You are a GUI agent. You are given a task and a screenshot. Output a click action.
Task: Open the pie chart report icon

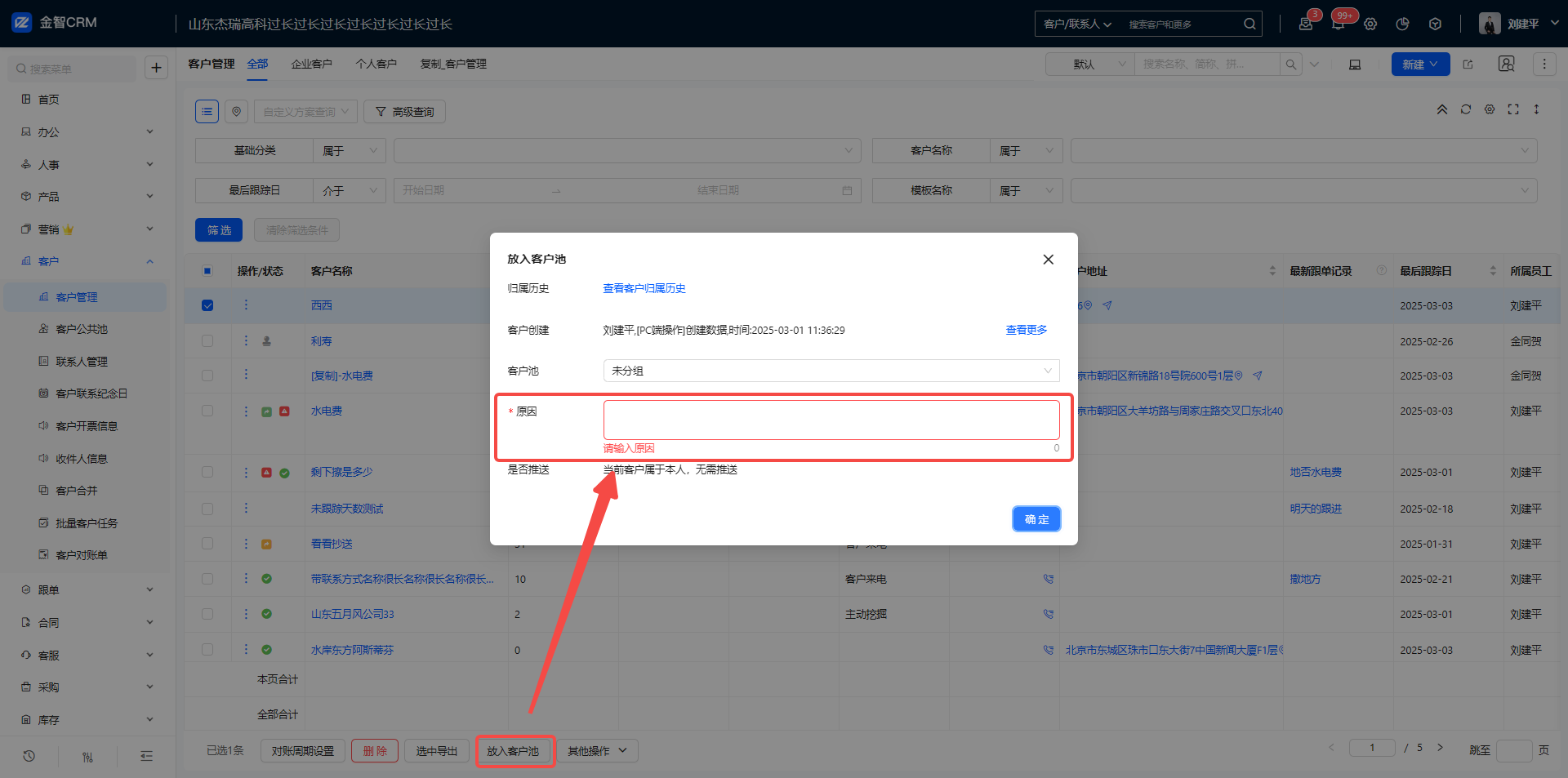(x=1402, y=24)
